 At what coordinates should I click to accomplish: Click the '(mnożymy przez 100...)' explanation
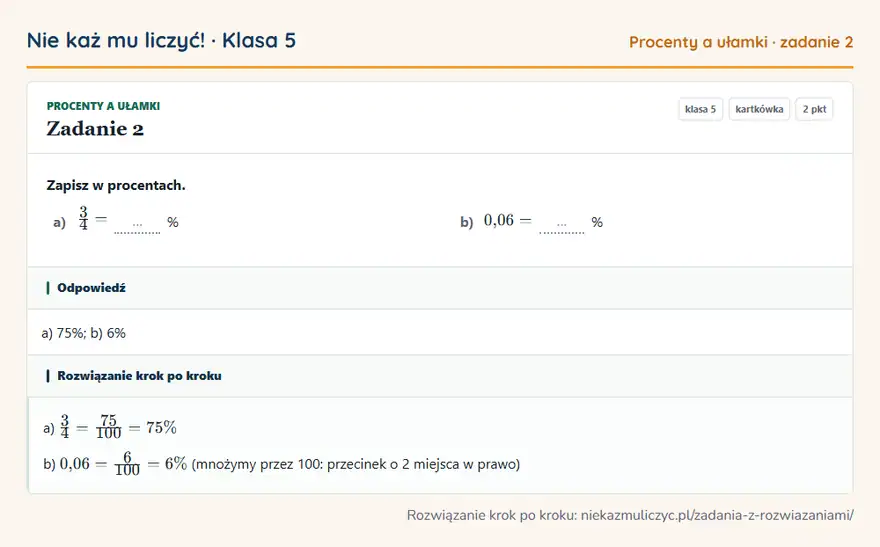tap(356, 465)
